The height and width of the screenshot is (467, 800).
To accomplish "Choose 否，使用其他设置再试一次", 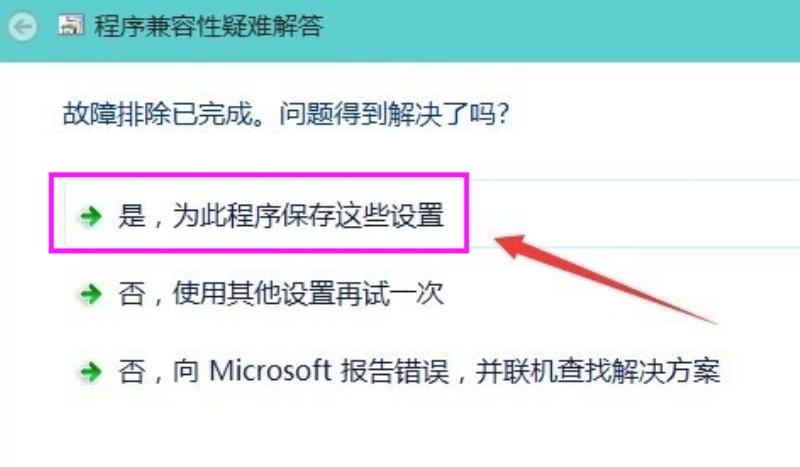I will pyautogui.click(x=281, y=293).
